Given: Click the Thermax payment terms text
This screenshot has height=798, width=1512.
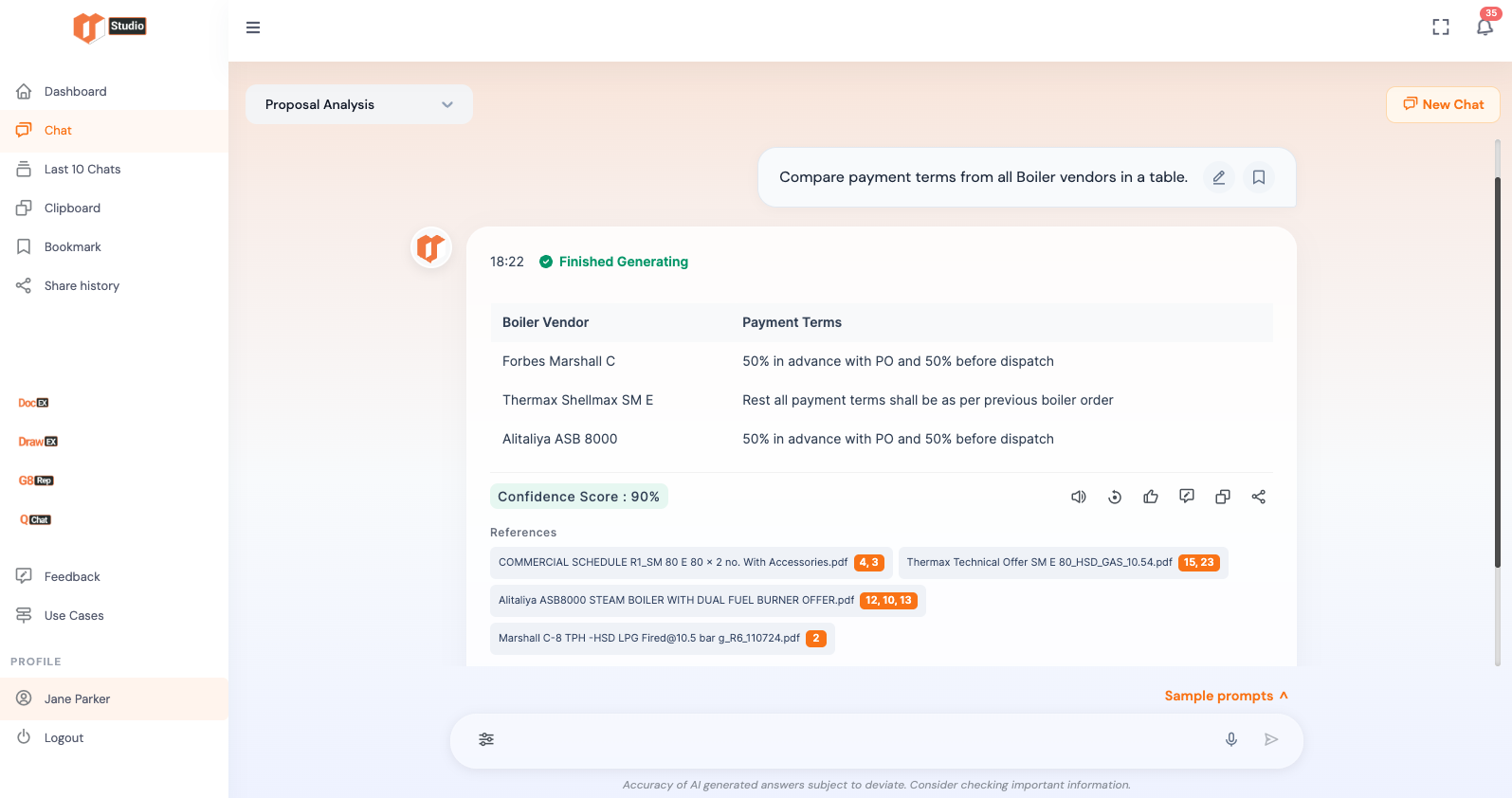Looking at the screenshot, I should (x=927, y=400).
